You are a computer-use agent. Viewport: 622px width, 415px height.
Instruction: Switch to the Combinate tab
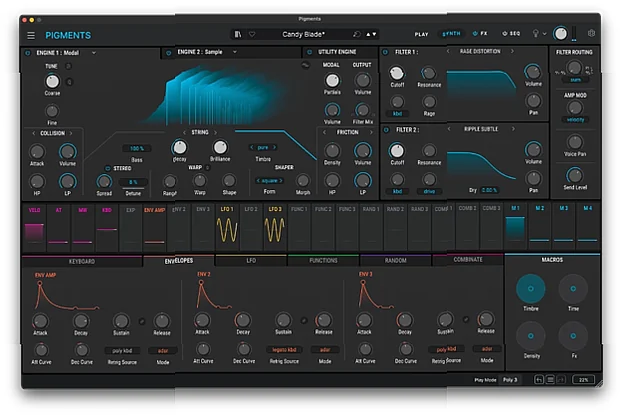(468, 259)
